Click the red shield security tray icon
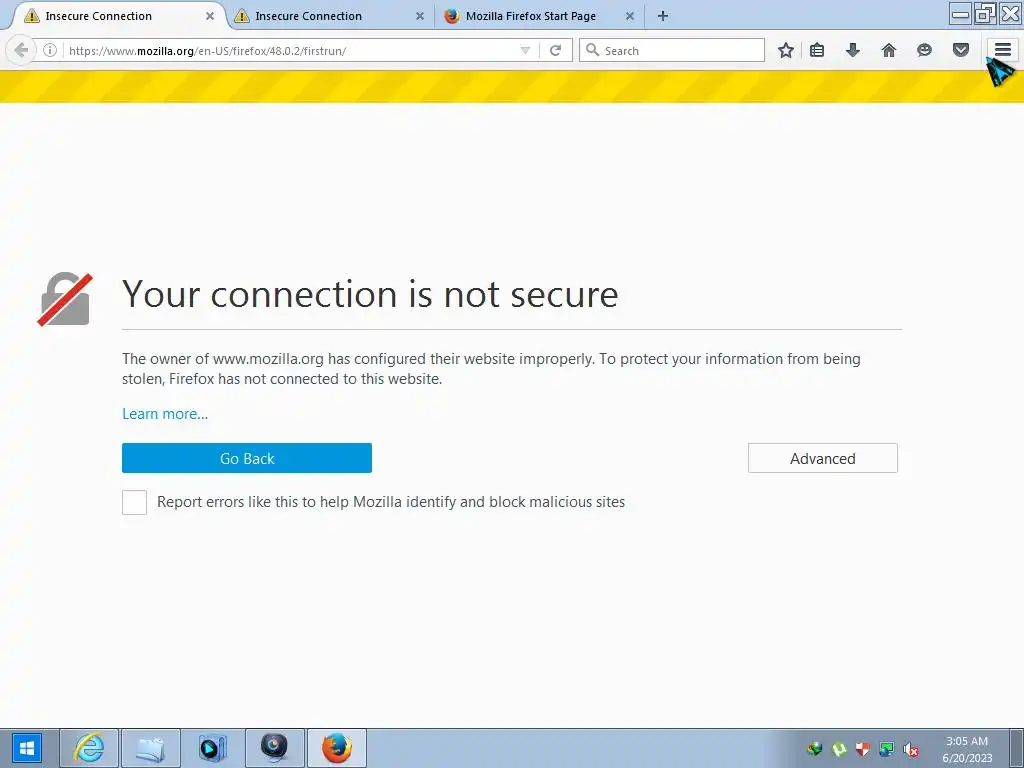1024x768 pixels. [x=863, y=750]
